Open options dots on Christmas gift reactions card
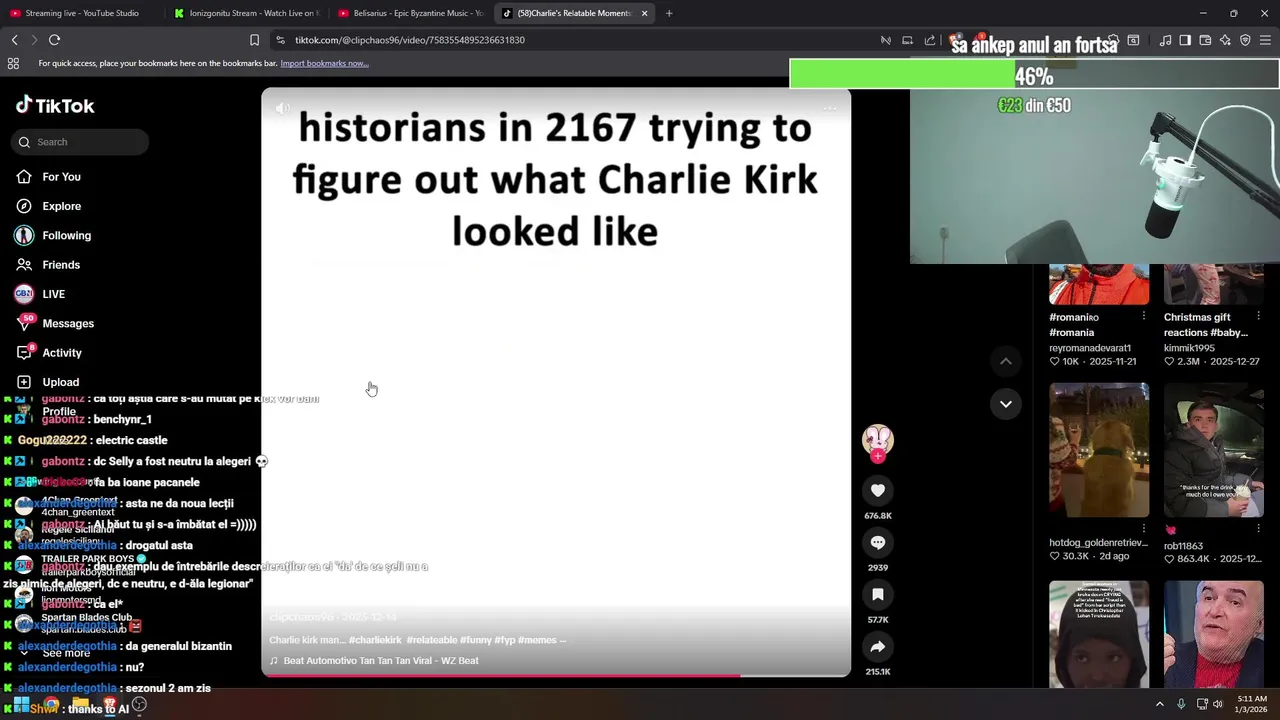Image resolution: width=1280 pixels, height=720 pixels. (x=1258, y=316)
